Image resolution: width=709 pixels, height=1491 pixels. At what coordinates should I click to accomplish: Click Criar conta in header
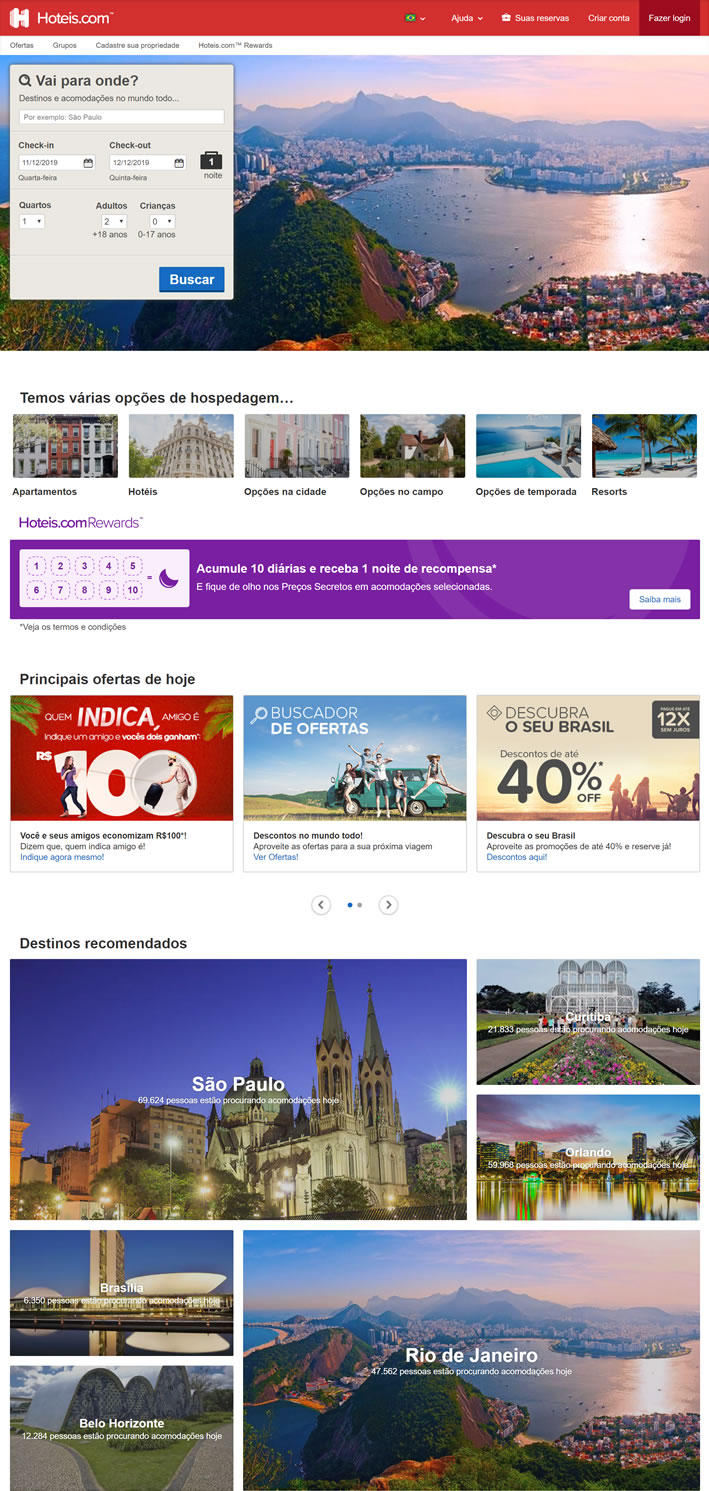click(609, 18)
